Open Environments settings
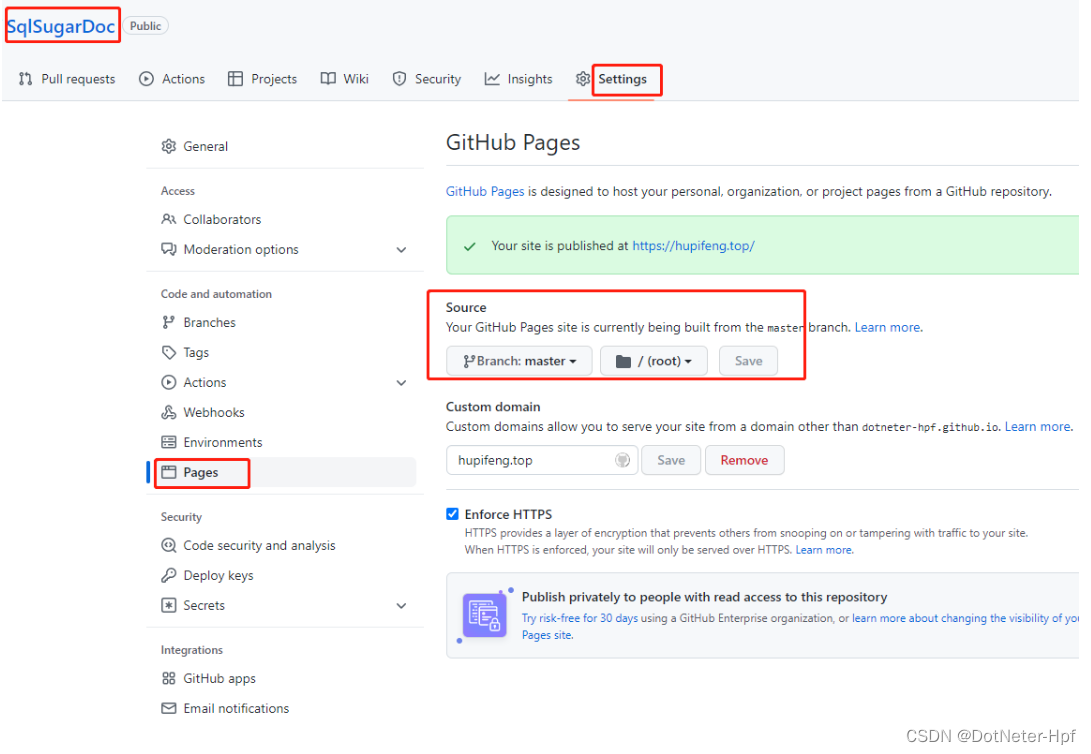Image resolution: width=1091 pixels, height=754 pixels. pos(223,442)
